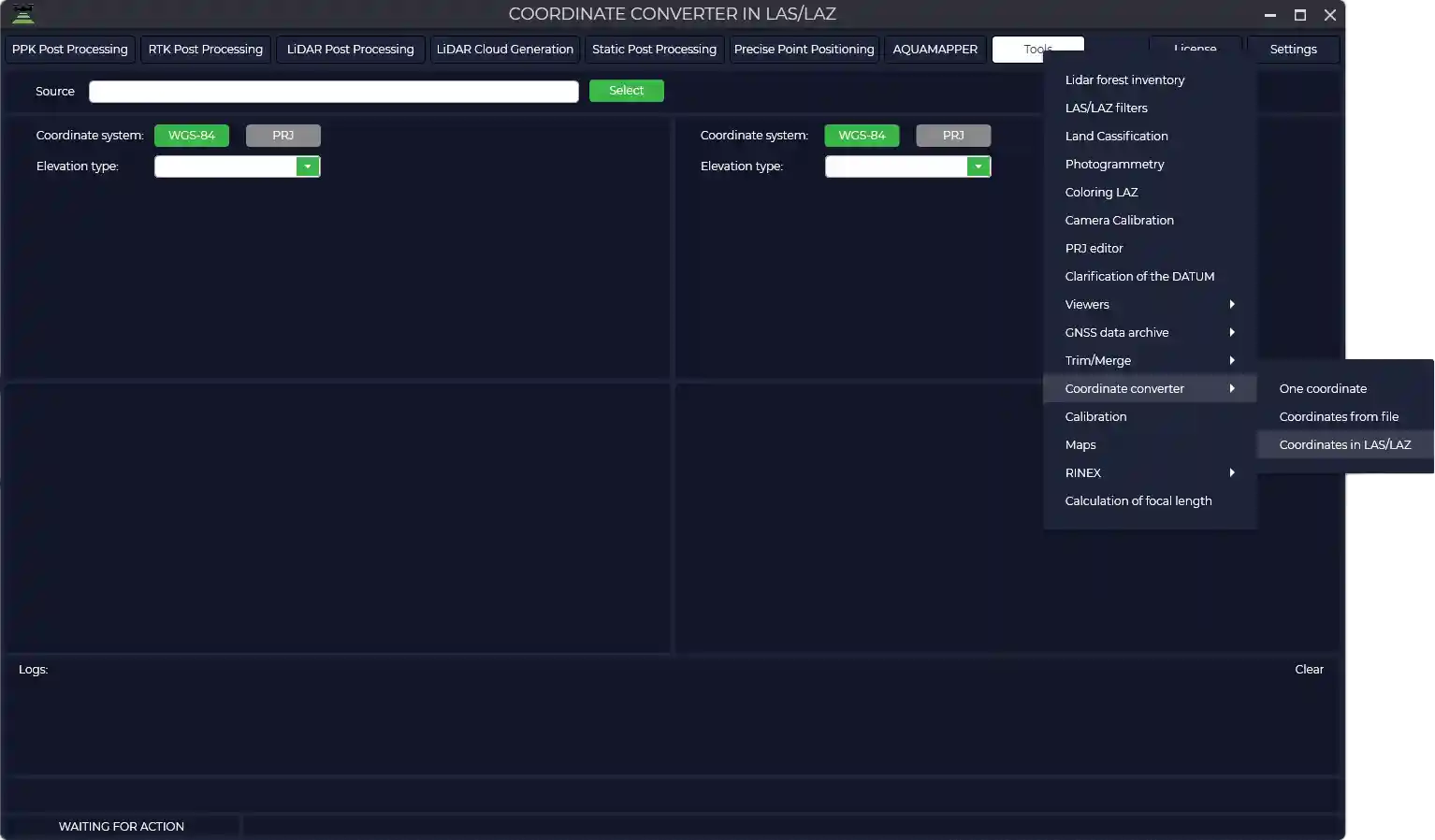Select Calibration menu item

1150,417
